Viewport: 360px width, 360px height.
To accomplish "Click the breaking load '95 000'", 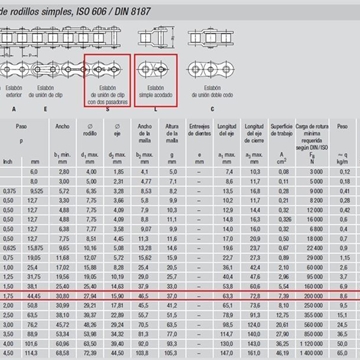I will pos(315,277).
